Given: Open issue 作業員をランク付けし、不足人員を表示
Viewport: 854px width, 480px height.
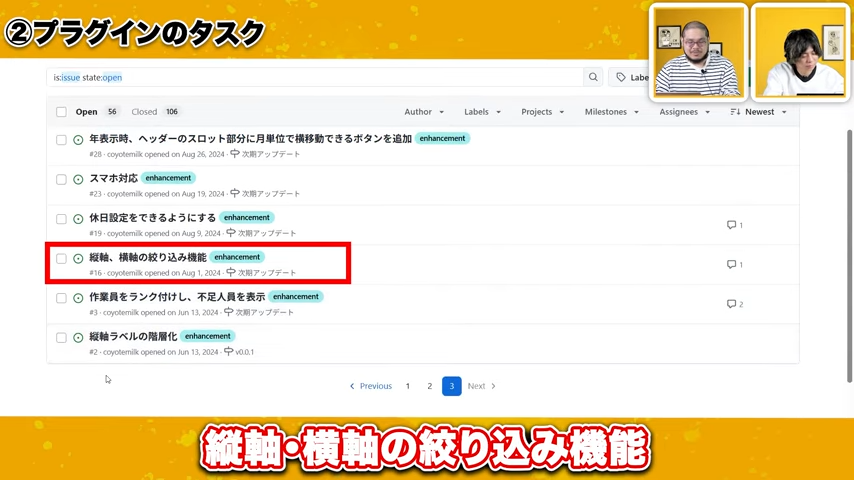Looking at the screenshot, I should tap(177, 297).
